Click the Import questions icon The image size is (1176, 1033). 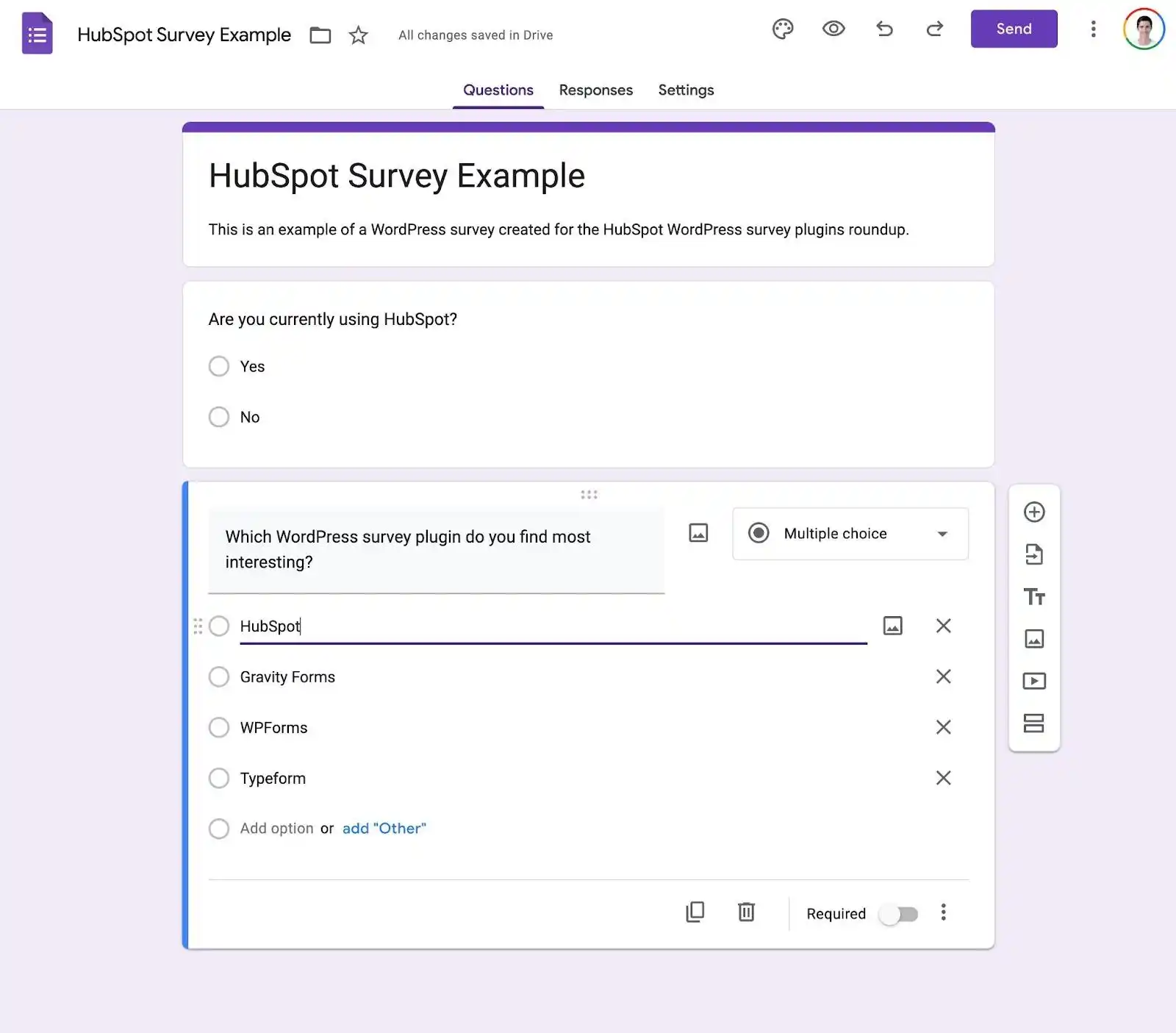tap(1034, 554)
